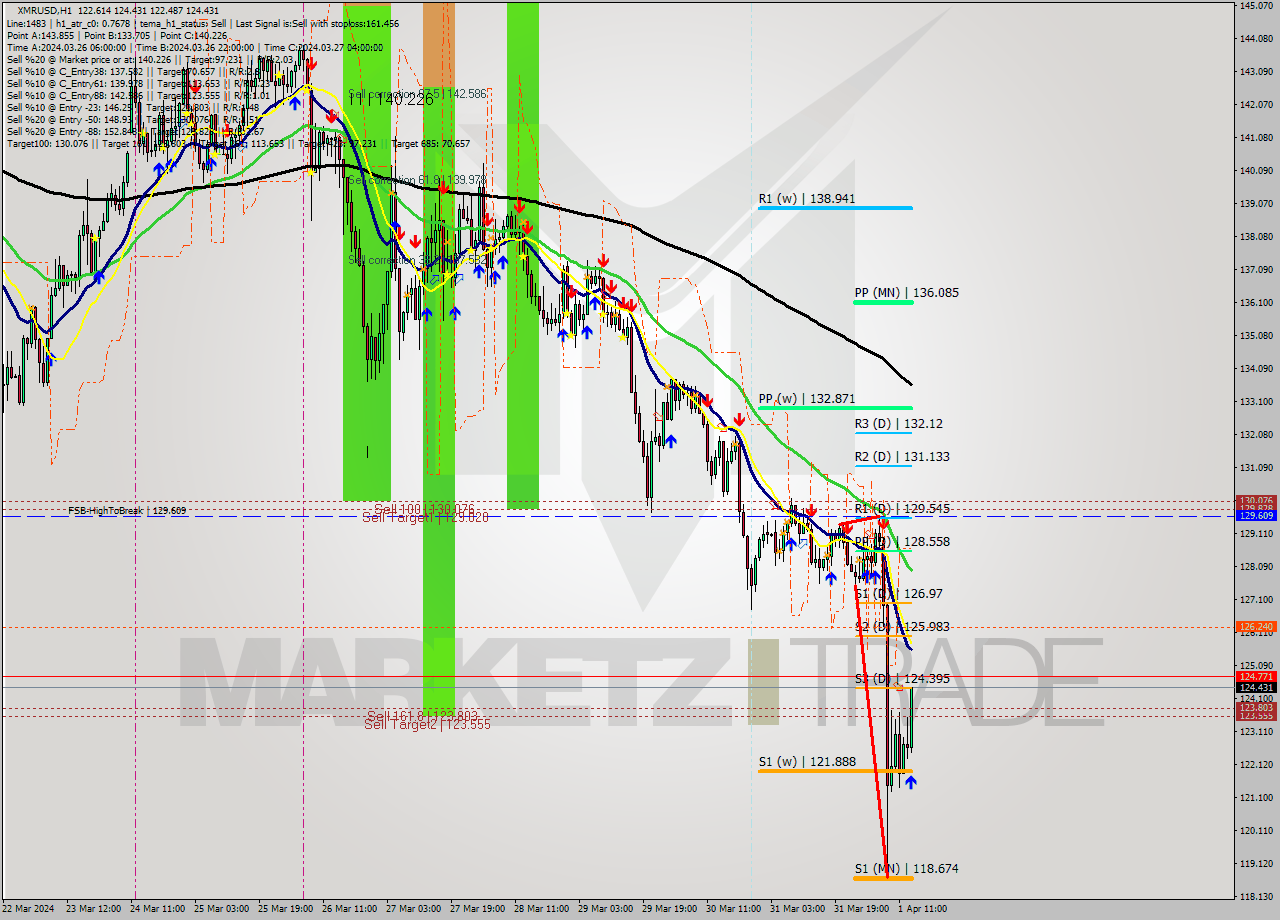
Task: Click the Target 685: 70.657 text
Action: [x=431, y=143]
